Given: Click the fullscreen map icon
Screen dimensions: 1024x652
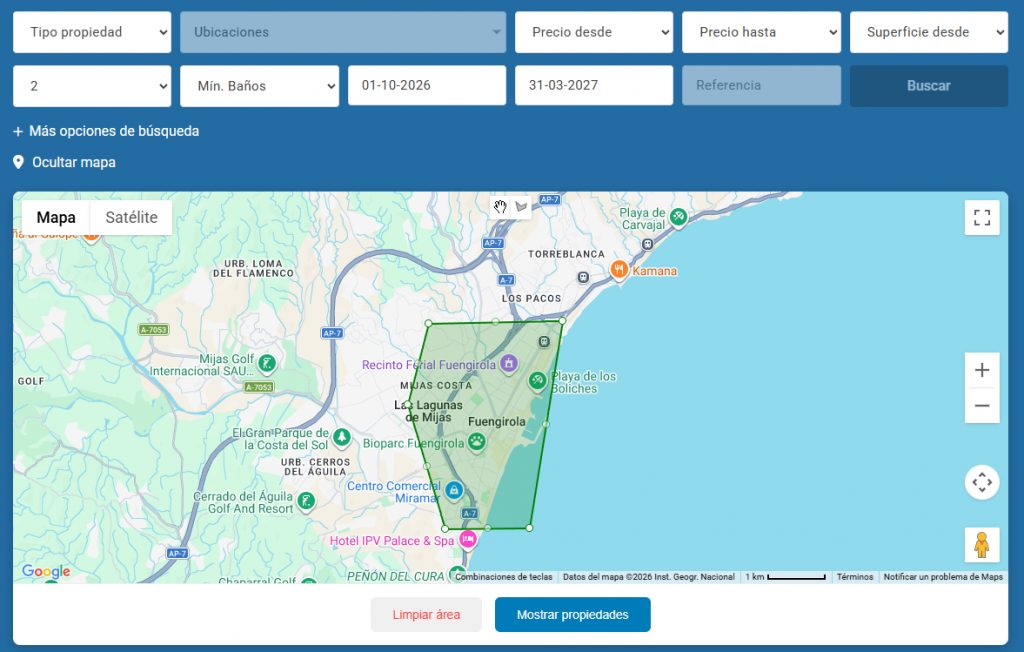Looking at the screenshot, I should coord(981,218).
